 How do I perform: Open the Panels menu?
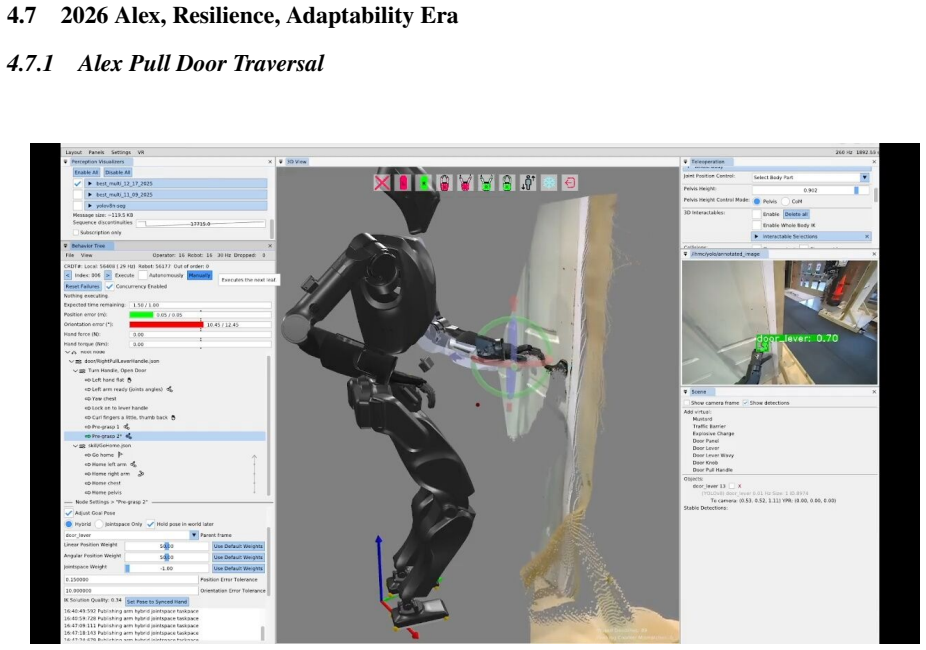click(x=96, y=152)
